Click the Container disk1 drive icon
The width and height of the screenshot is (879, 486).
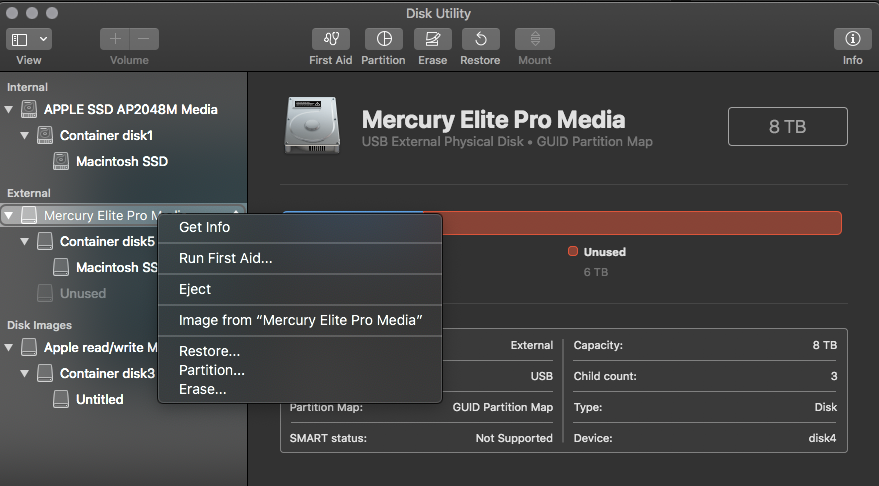point(45,135)
